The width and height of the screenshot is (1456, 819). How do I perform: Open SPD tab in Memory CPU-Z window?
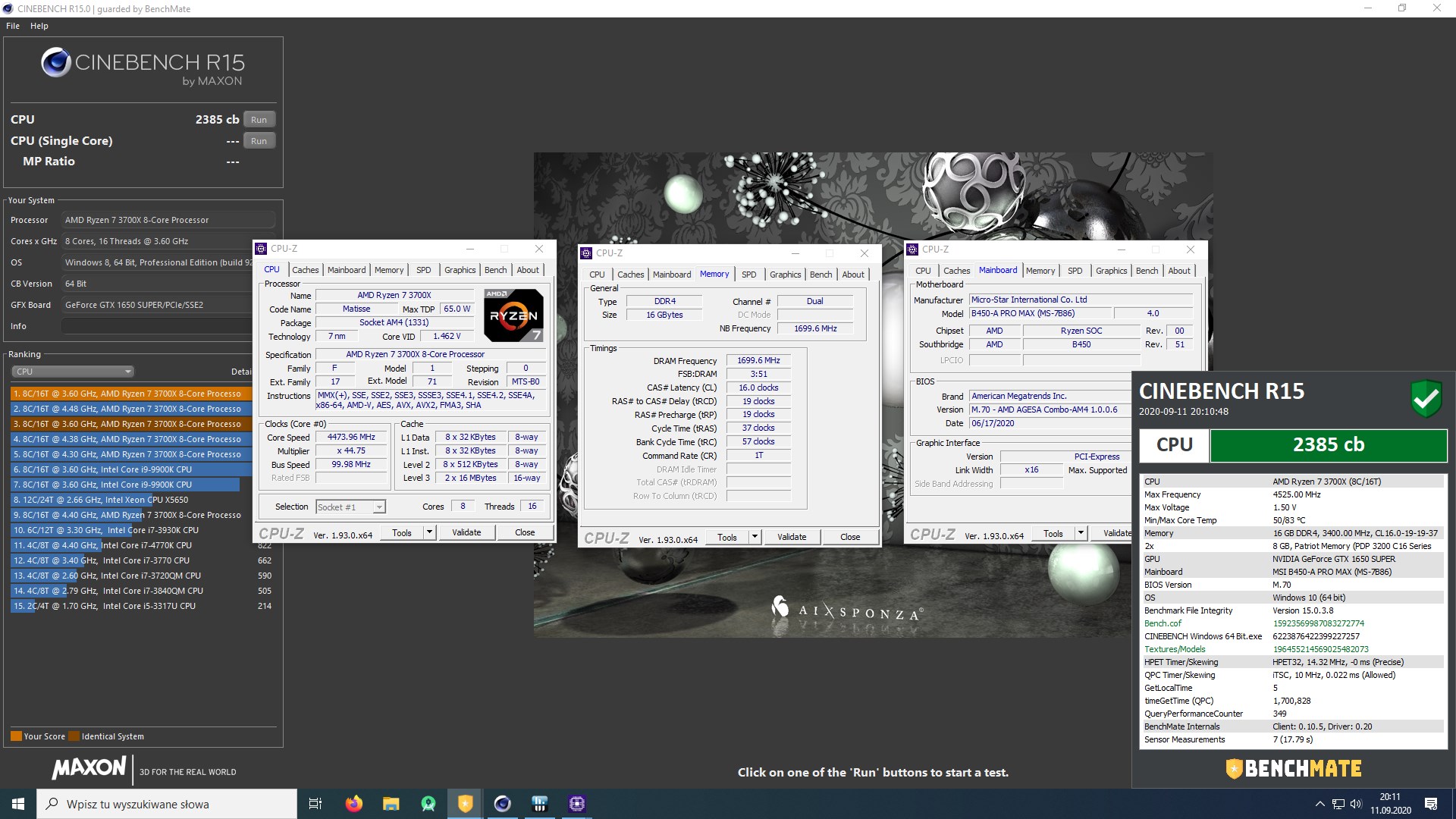(749, 275)
